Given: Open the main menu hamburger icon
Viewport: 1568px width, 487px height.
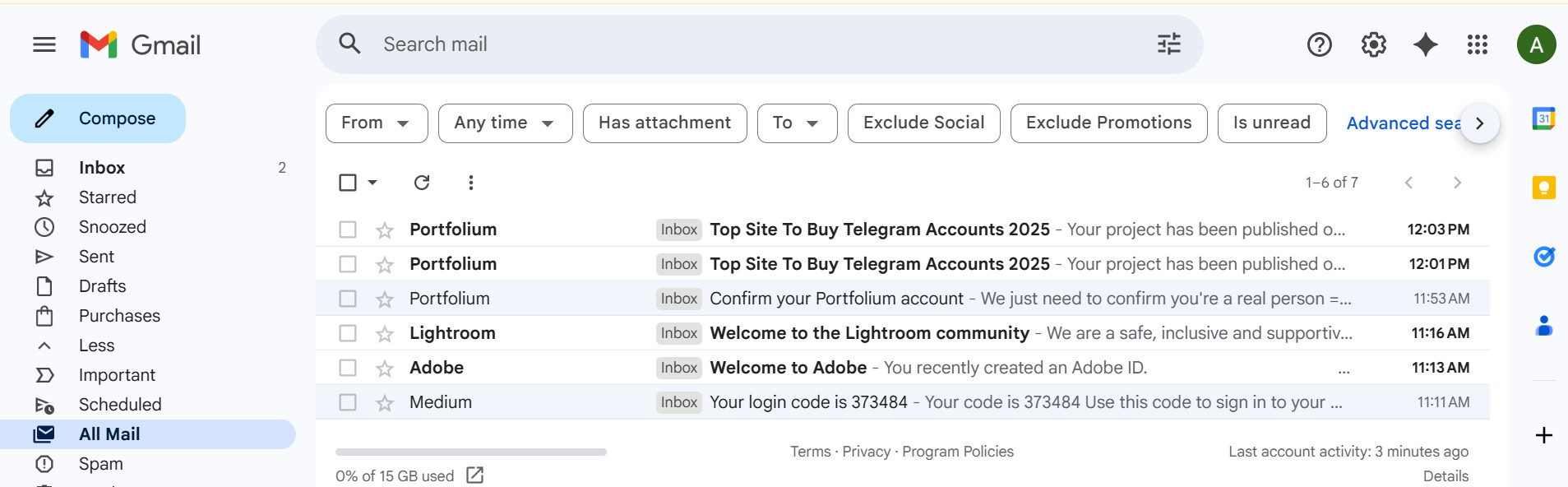Looking at the screenshot, I should pyautogui.click(x=44, y=44).
